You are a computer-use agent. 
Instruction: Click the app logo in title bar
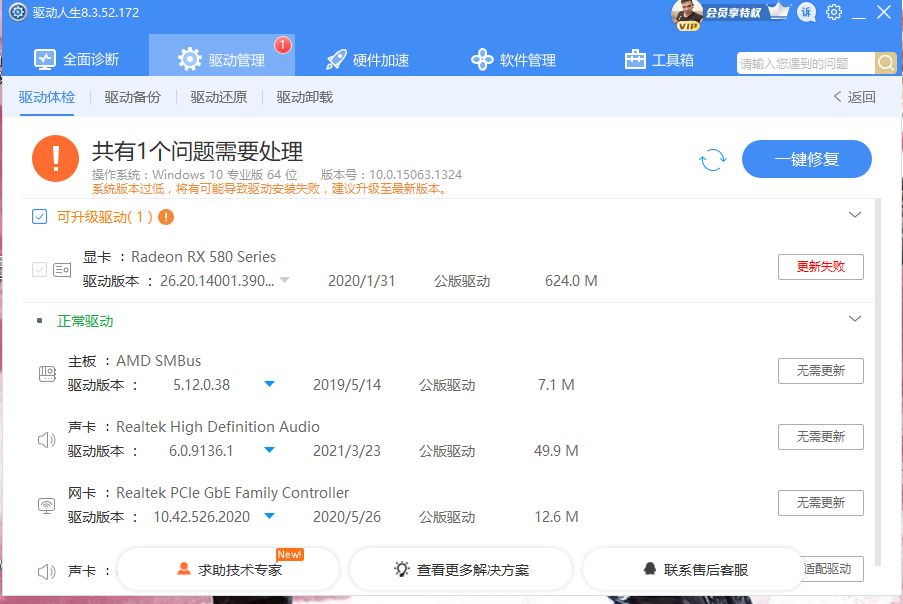tap(18, 12)
